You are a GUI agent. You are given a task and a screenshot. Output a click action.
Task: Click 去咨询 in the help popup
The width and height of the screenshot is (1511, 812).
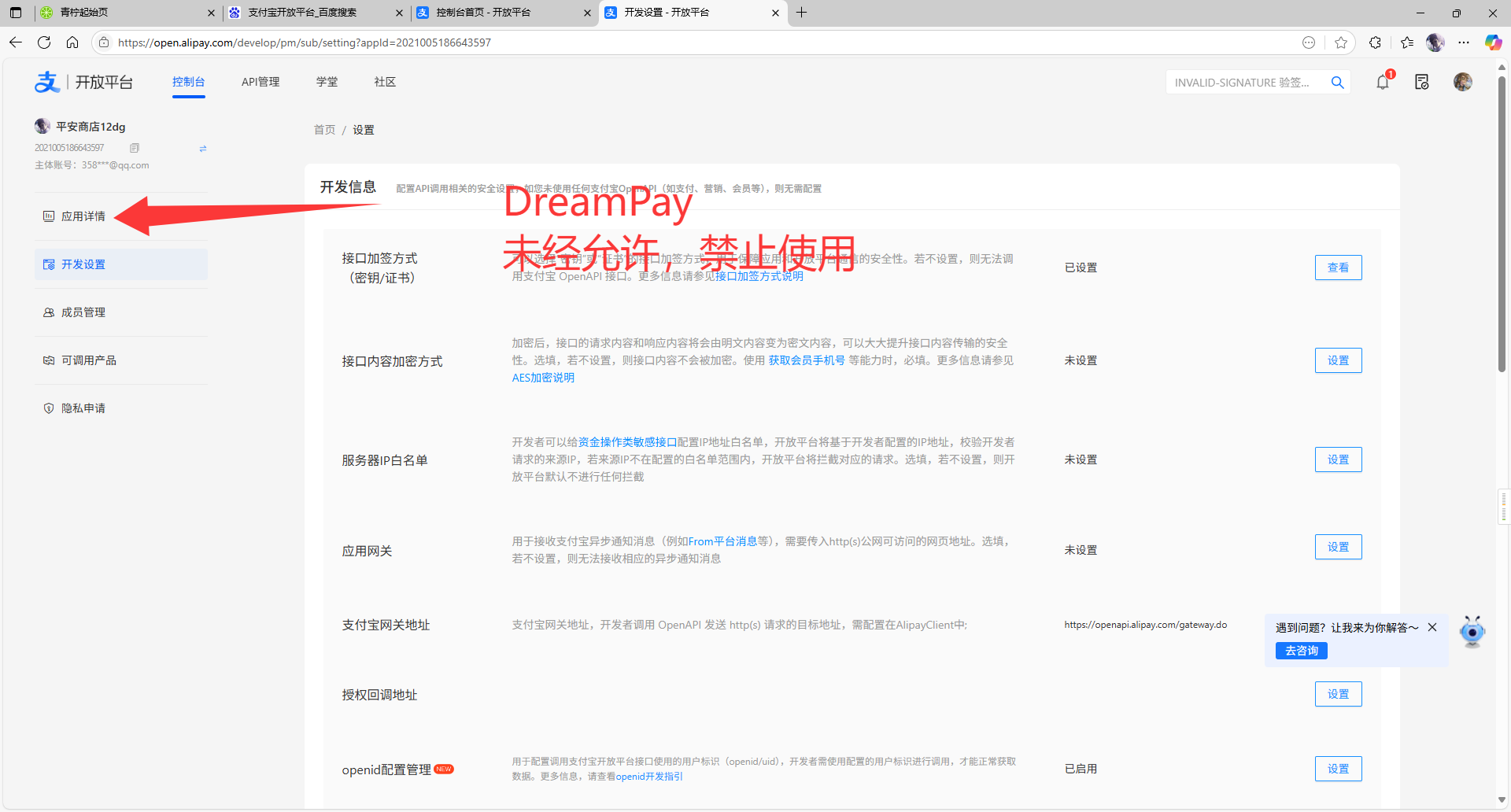pyautogui.click(x=1301, y=650)
